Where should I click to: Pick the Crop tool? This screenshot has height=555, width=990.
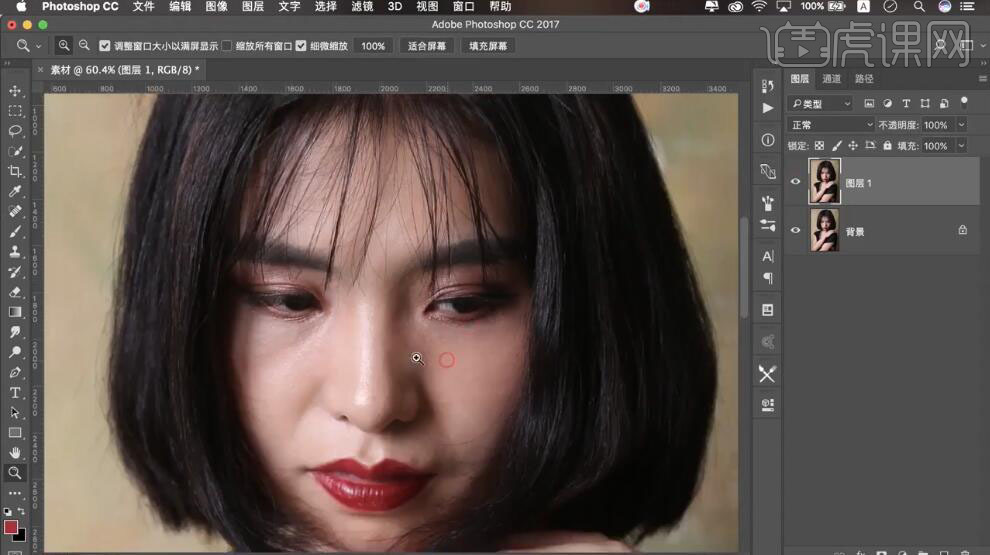click(15, 171)
